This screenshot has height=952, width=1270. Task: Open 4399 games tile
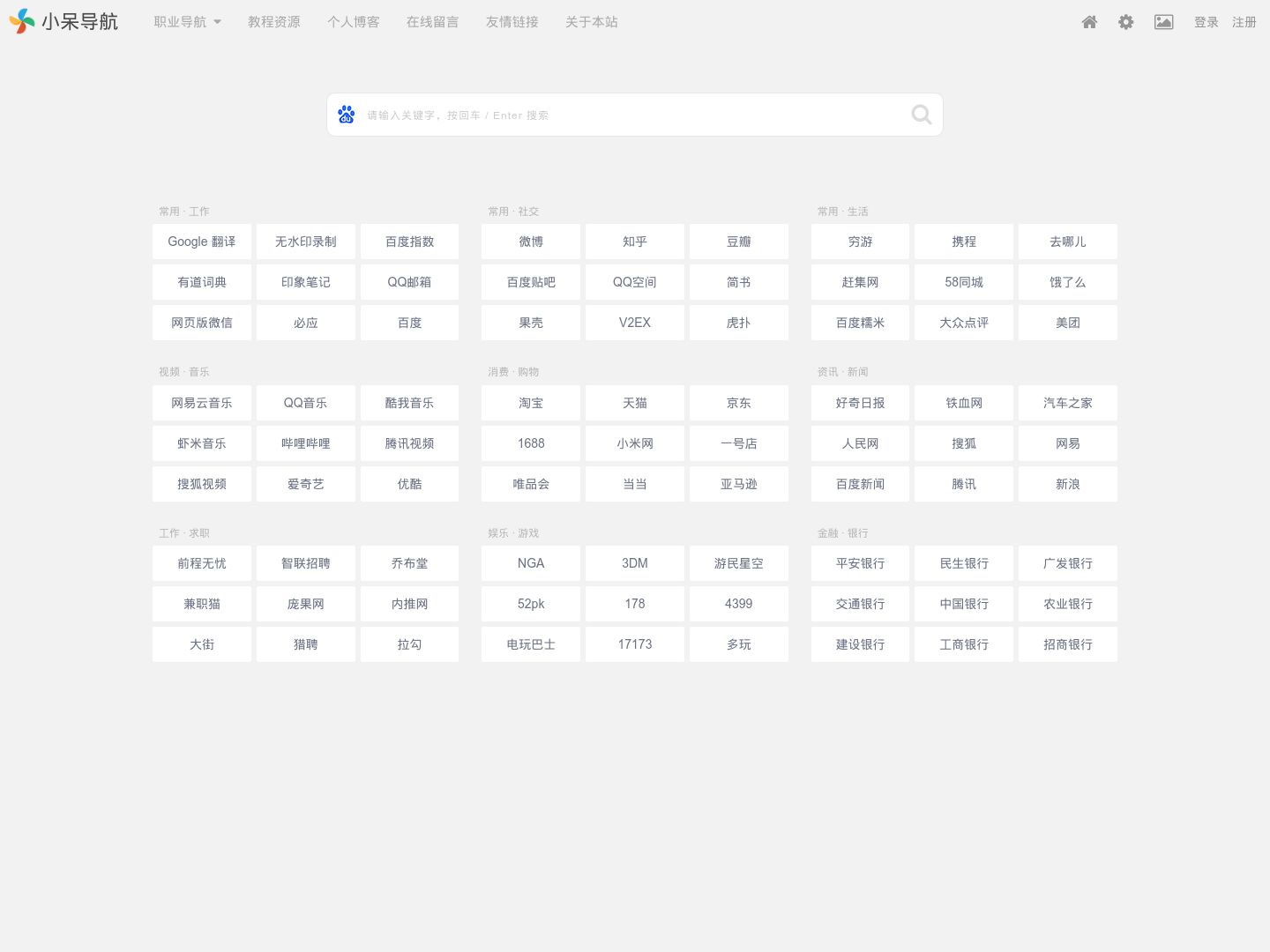(x=739, y=604)
